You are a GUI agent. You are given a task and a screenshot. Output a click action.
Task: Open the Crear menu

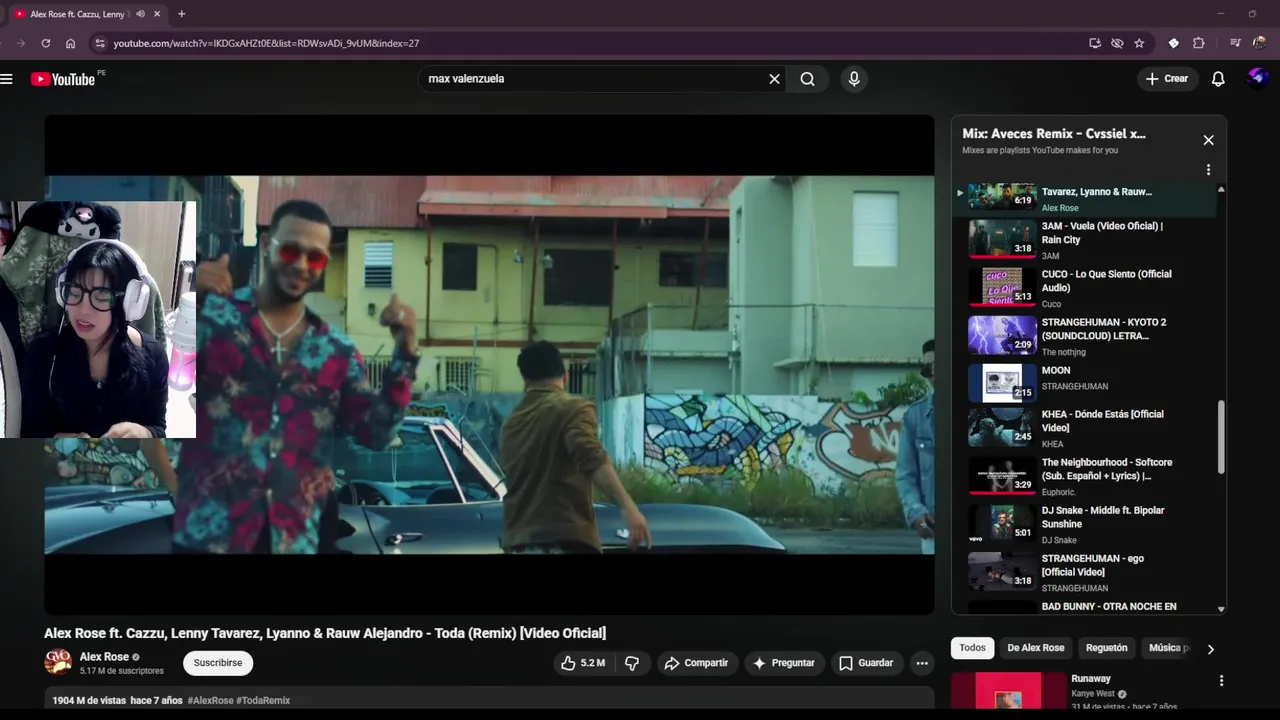1167,79
